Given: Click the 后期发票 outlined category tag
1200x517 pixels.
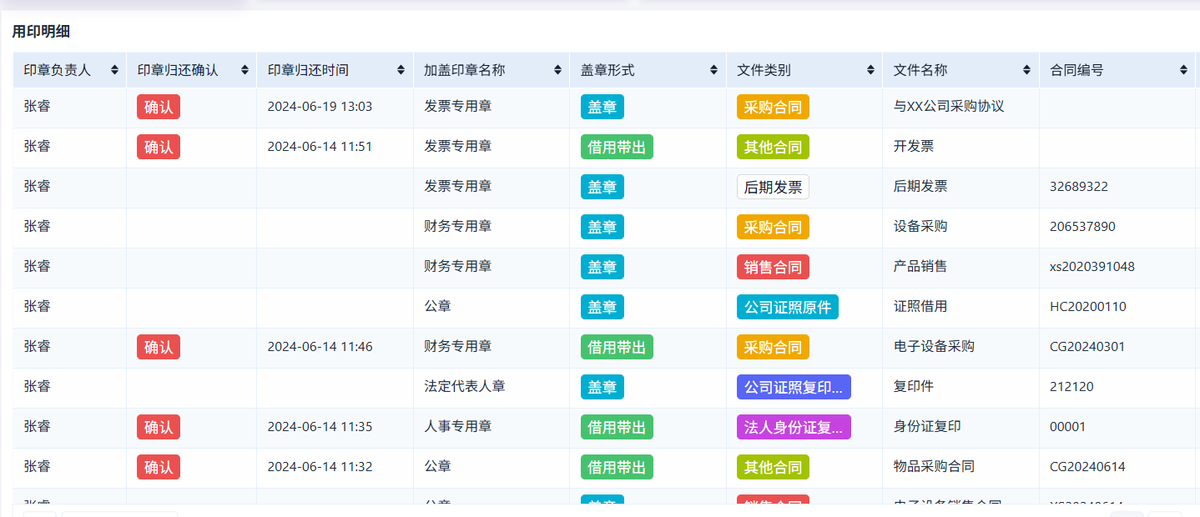Looking at the screenshot, I should pyautogui.click(x=772, y=187).
